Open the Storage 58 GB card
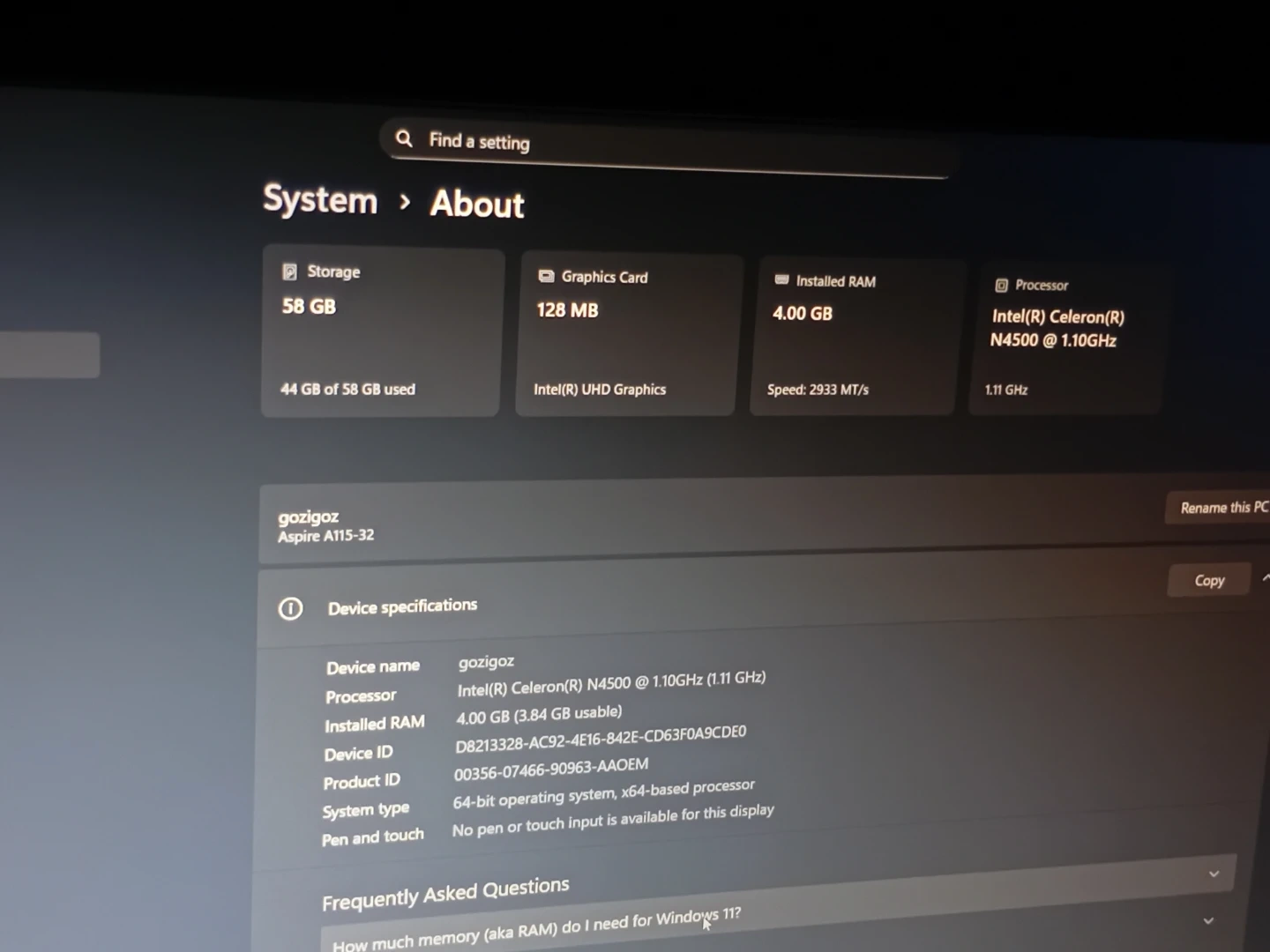 coord(381,332)
